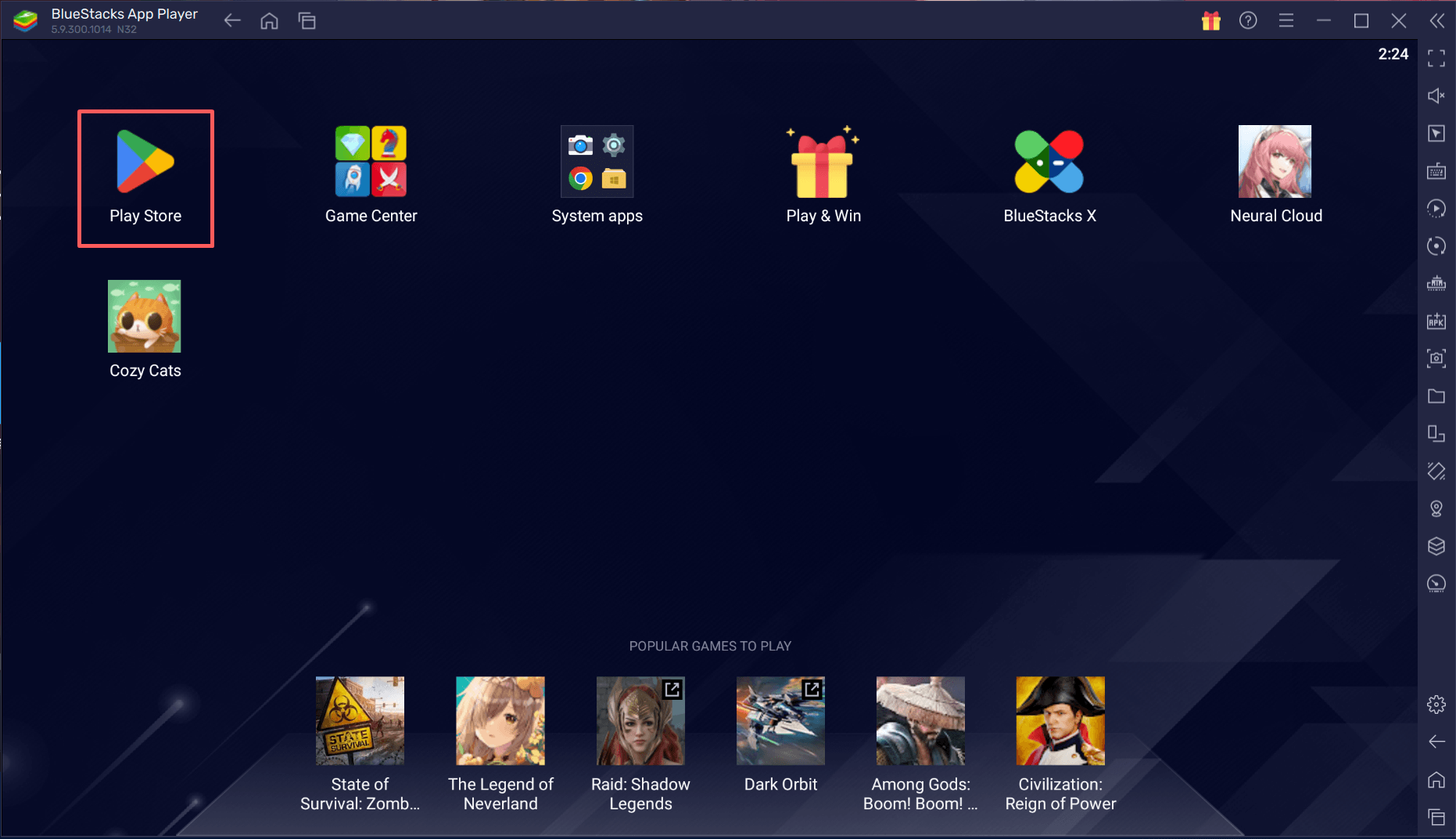The image size is (1456, 839).
Task: Click the title bar back arrow
Action: (232, 20)
